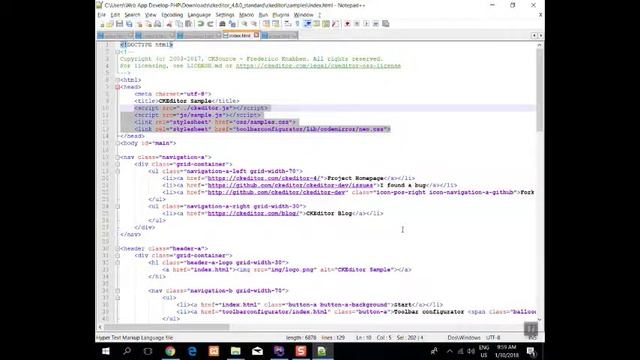This screenshot has height=360, width=640.
Task: Click the ckeditor-dev/issues GitHub URL
Action: 290,185
